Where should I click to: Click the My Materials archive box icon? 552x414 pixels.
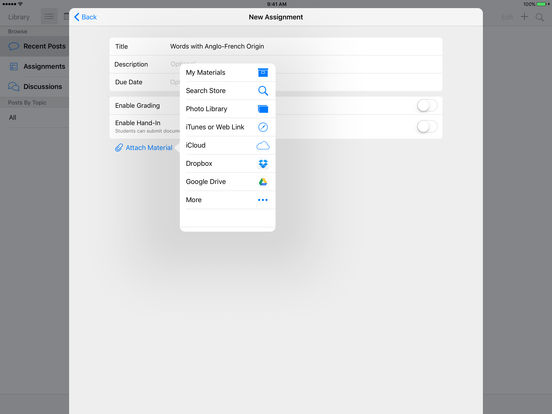click(x=263, y=73)
